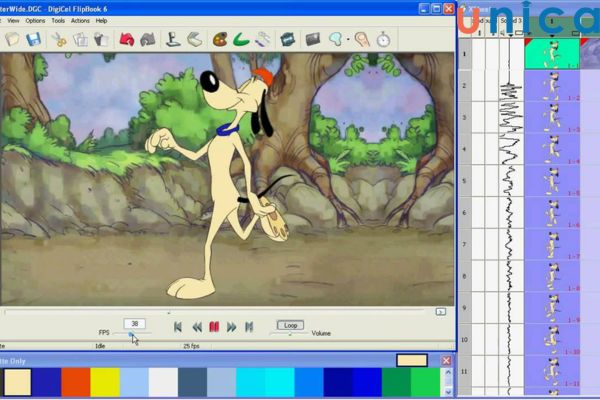Click the red camera capture icon
Screen dimensions: 600x400
point(127,40)
